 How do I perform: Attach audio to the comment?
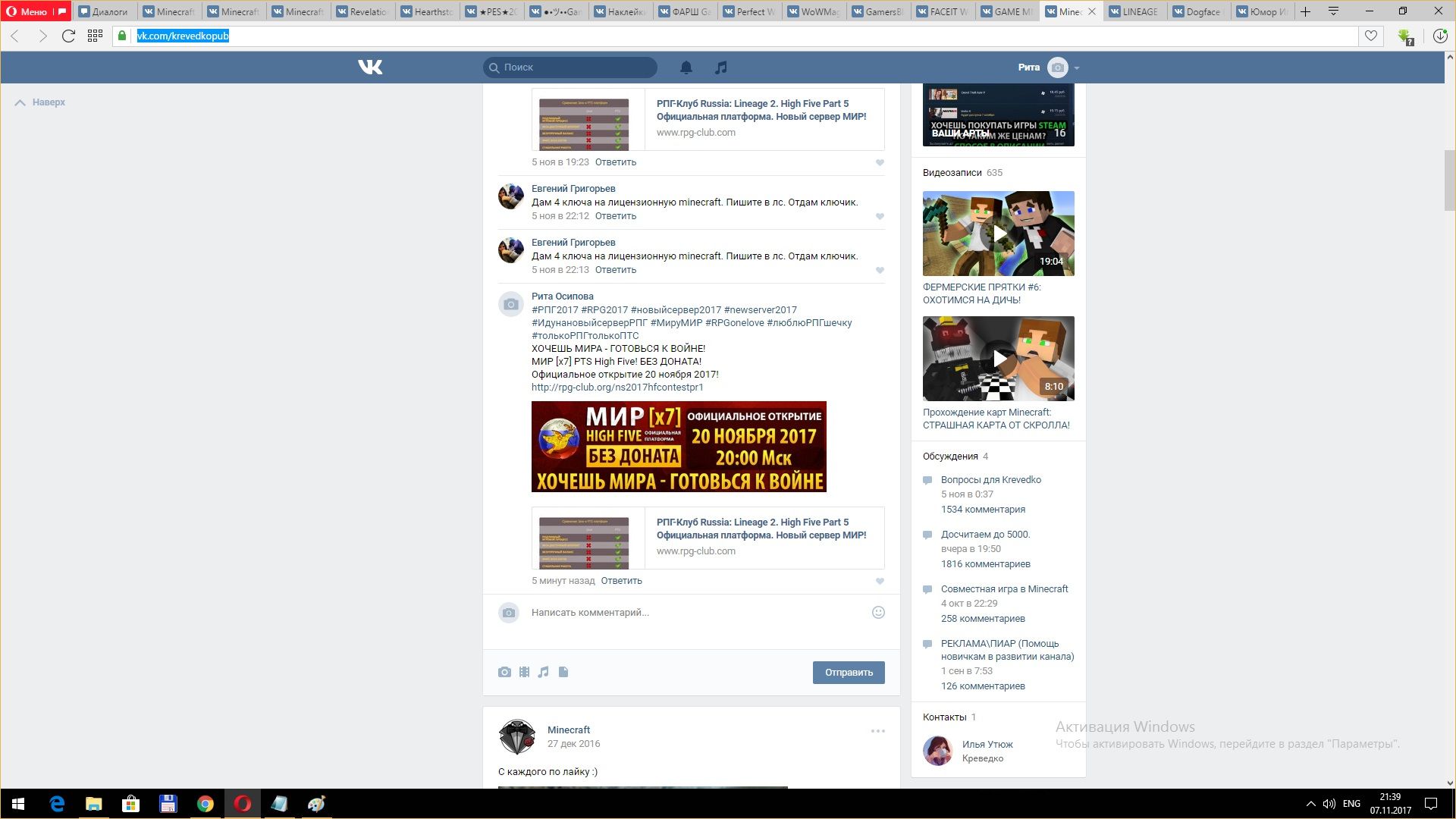point(544,672)
